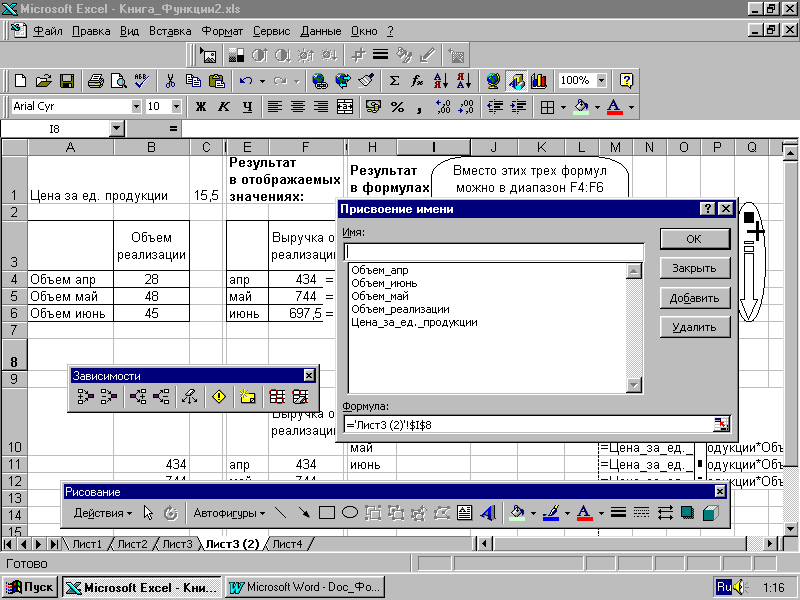Open the Формат menu
The image size is (800, 600).
click(x=222, y=31)
